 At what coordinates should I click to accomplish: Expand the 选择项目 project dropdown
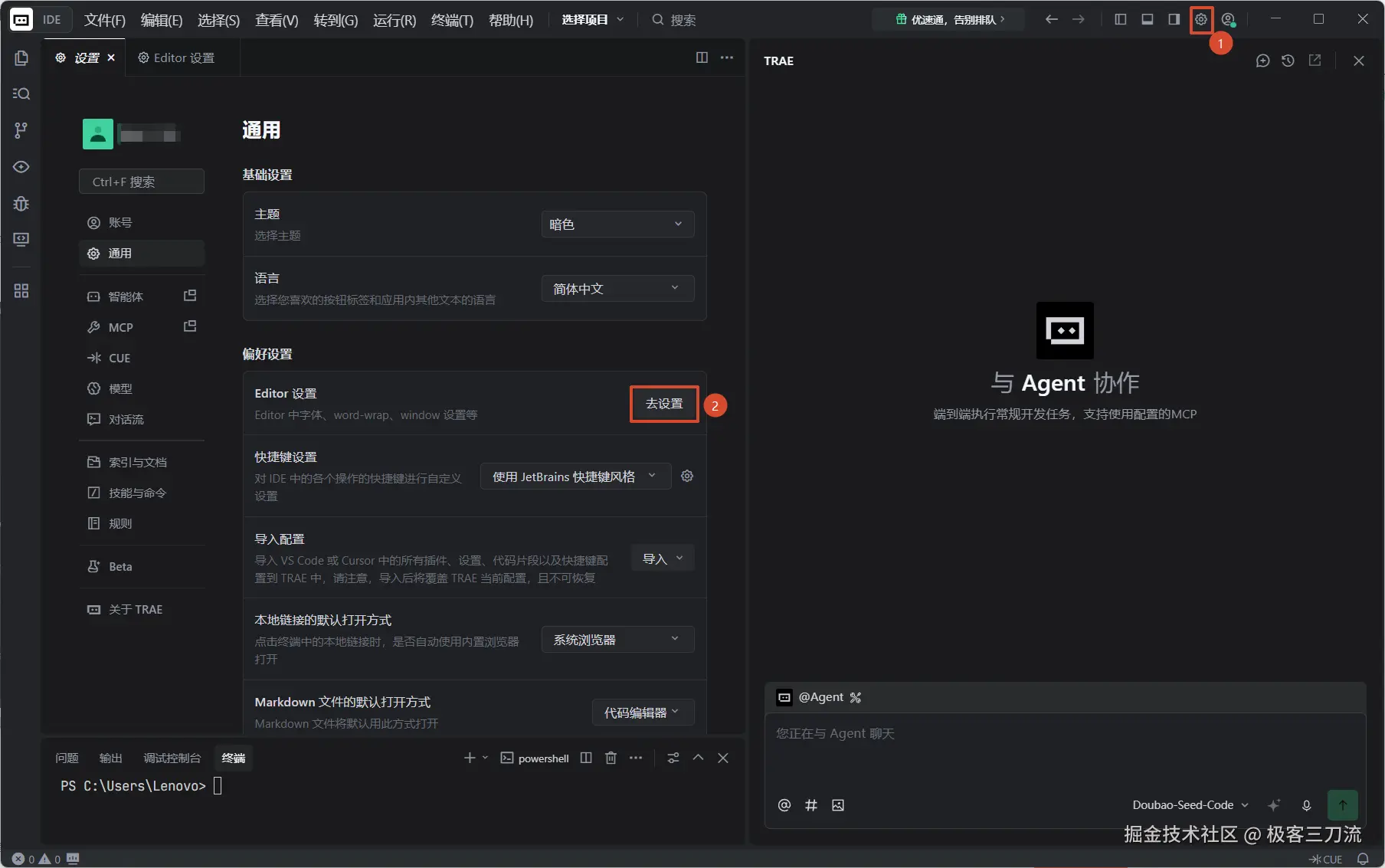[x=593, y=20]
